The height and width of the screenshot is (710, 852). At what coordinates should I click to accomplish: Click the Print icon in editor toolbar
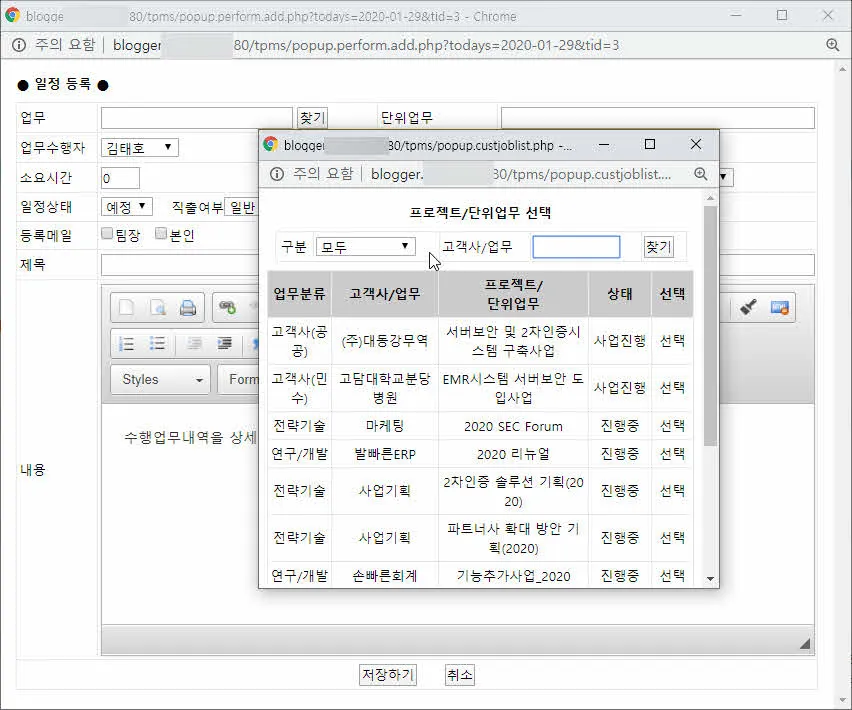pyautogui.click(x=188, y=308)
